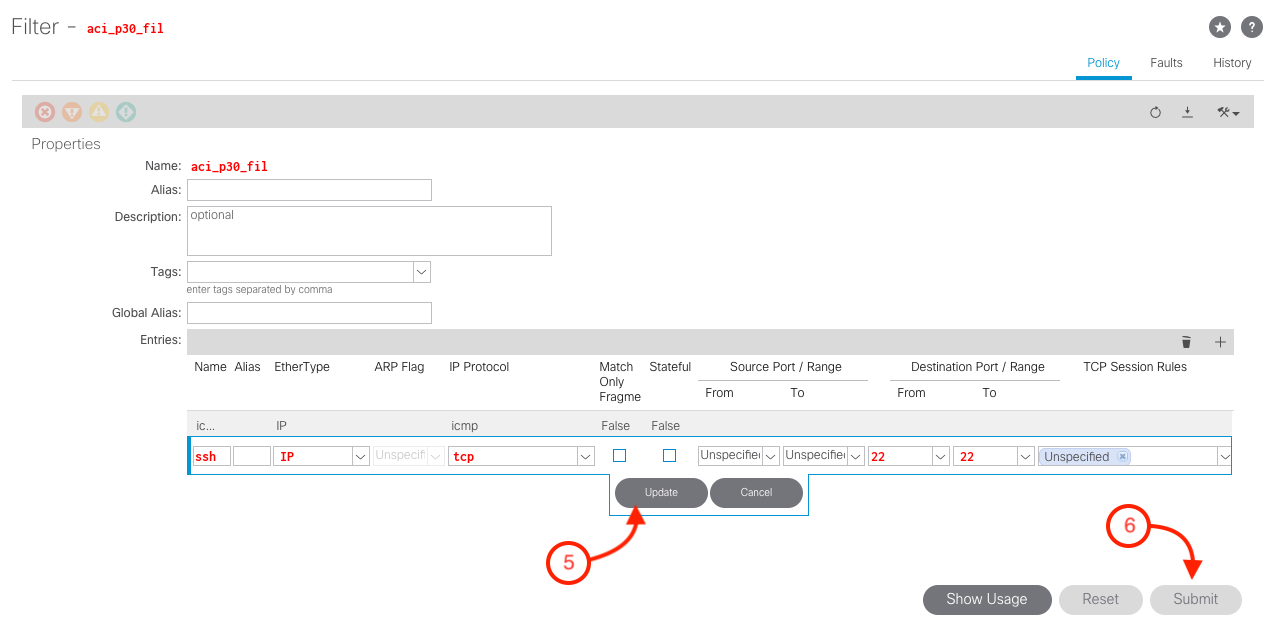This screenshot has height=631, width=1273.
Task: Click the red critical fault icon
Action: [x=45, y=112]
